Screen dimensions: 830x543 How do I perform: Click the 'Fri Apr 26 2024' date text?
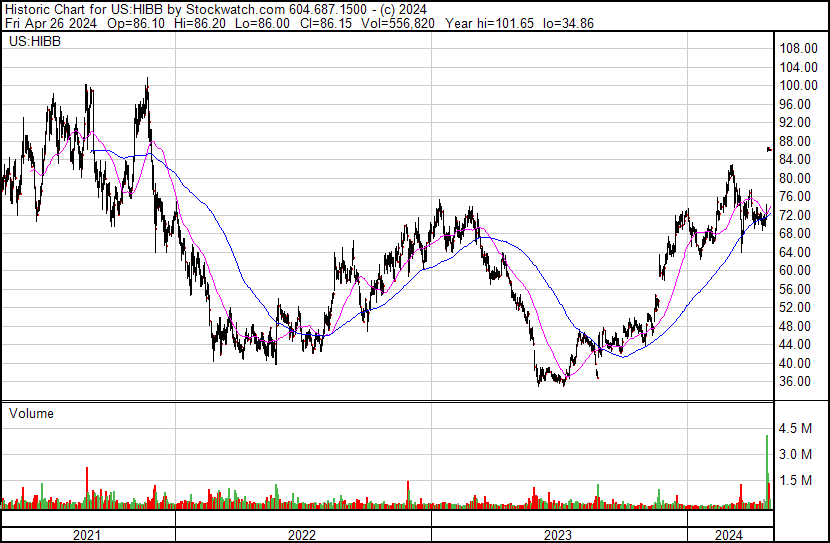tap(51, 23)
